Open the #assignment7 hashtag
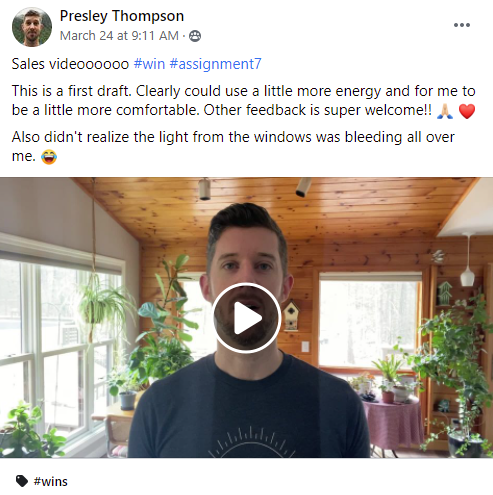This screenshot has width=493, height=495. (x=215, y=64)
